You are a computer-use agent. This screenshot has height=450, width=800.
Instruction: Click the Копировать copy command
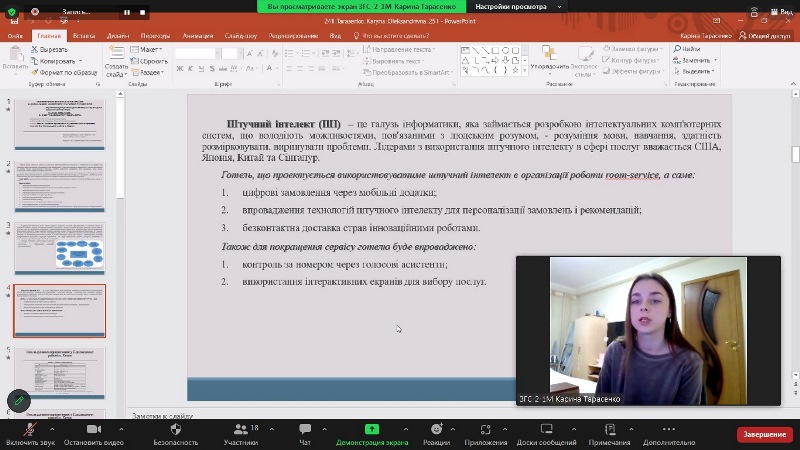(55, 61)
